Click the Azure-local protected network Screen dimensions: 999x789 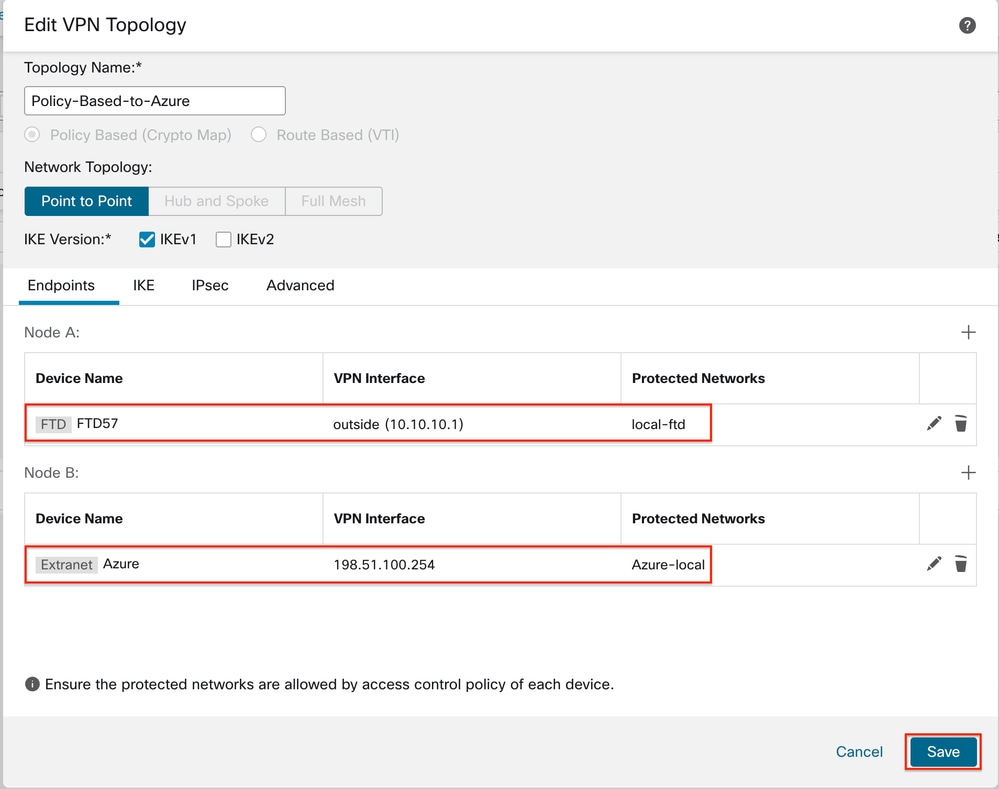point(668,565)
